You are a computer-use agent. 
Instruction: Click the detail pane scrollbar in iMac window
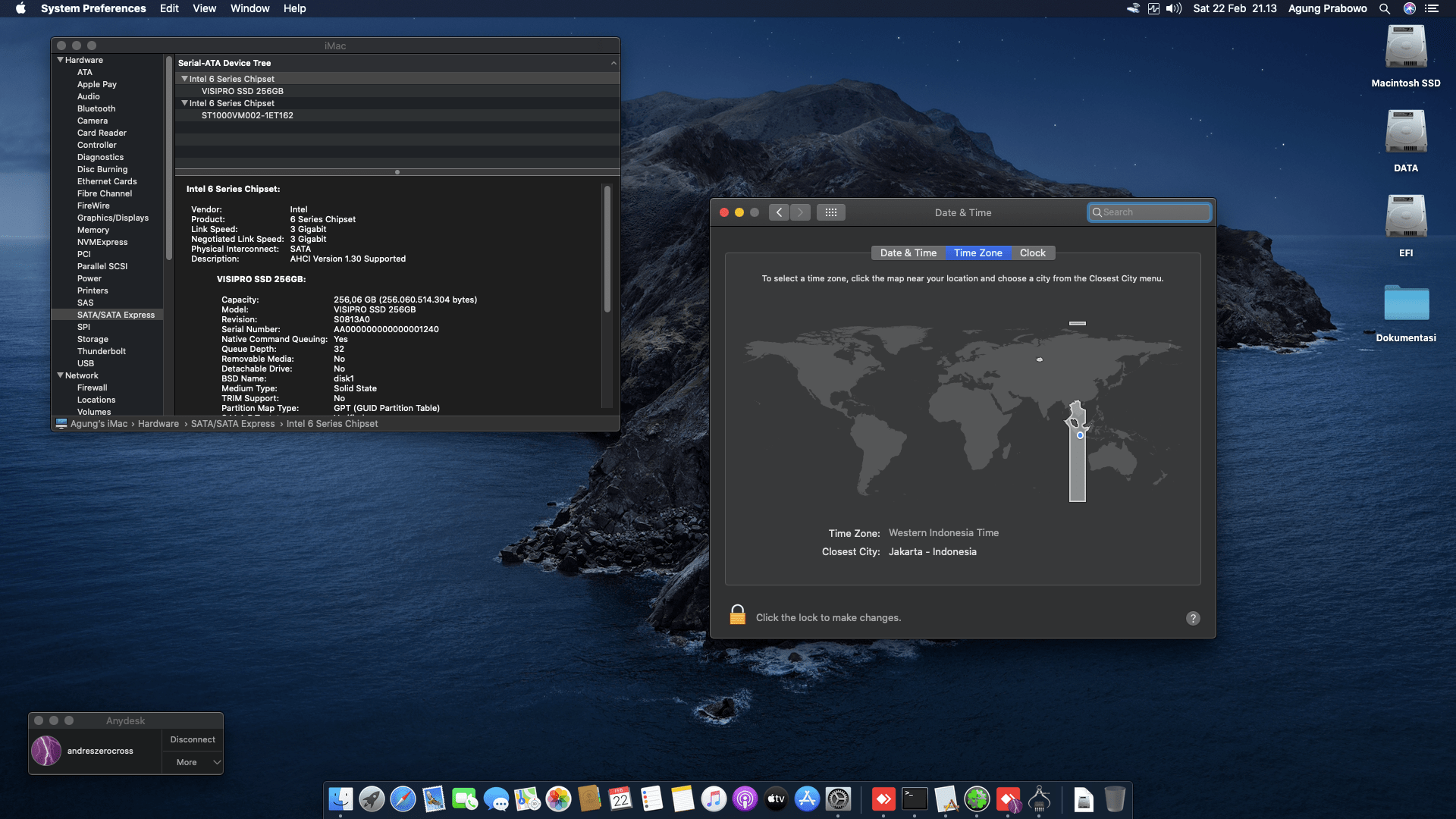pyautogui.click(x=607, y=249)
